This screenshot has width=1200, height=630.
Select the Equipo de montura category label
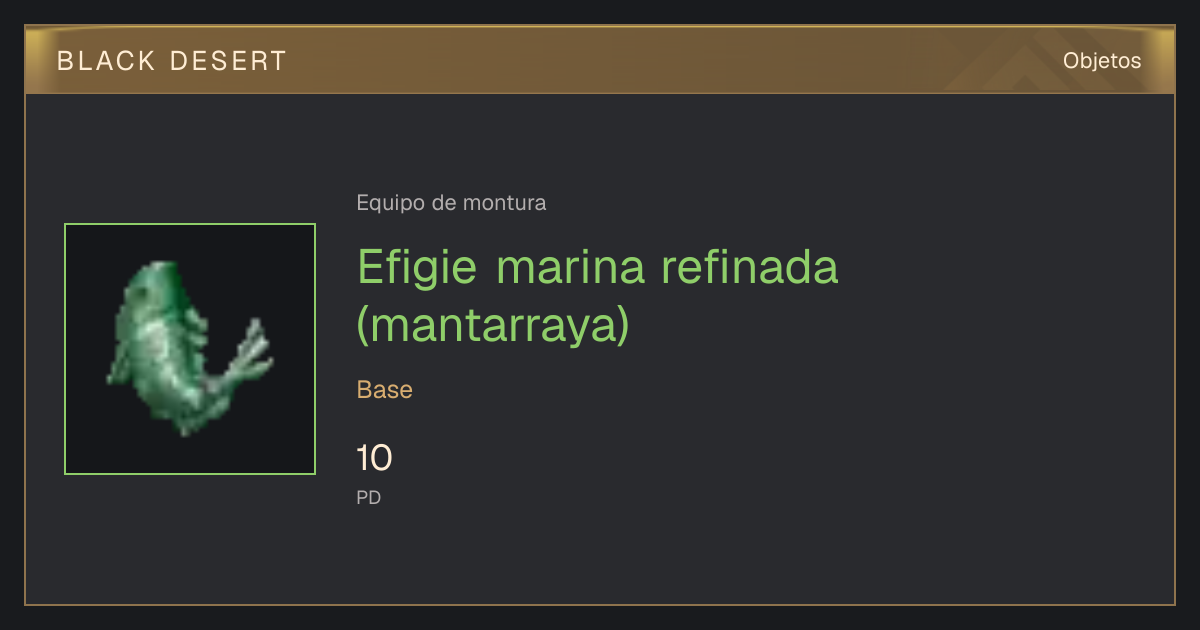click(451, 203)
